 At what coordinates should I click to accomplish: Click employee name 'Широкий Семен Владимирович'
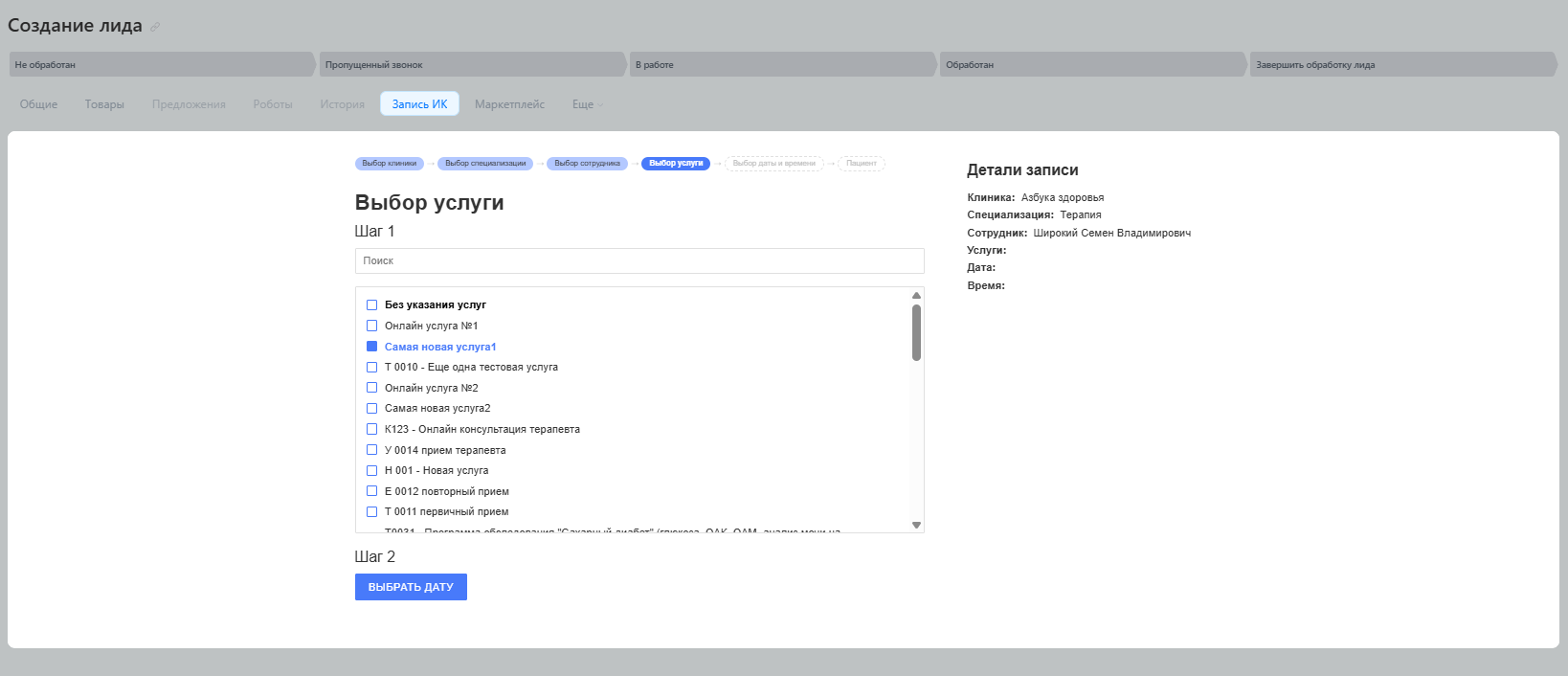click(x=1112, y=233)
